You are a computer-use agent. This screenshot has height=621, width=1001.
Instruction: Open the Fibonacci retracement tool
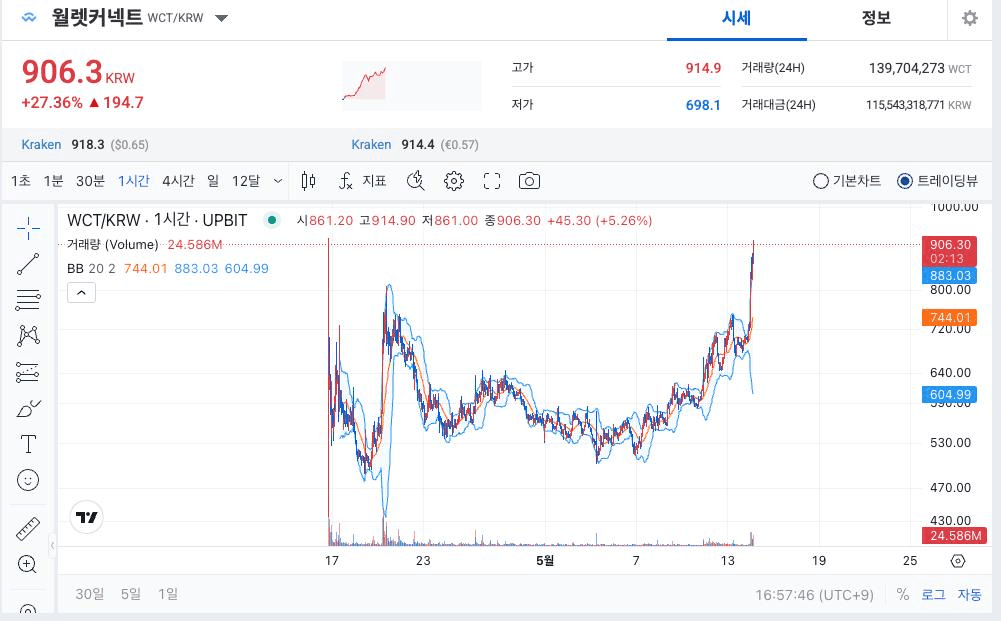(x=28, y=299)
